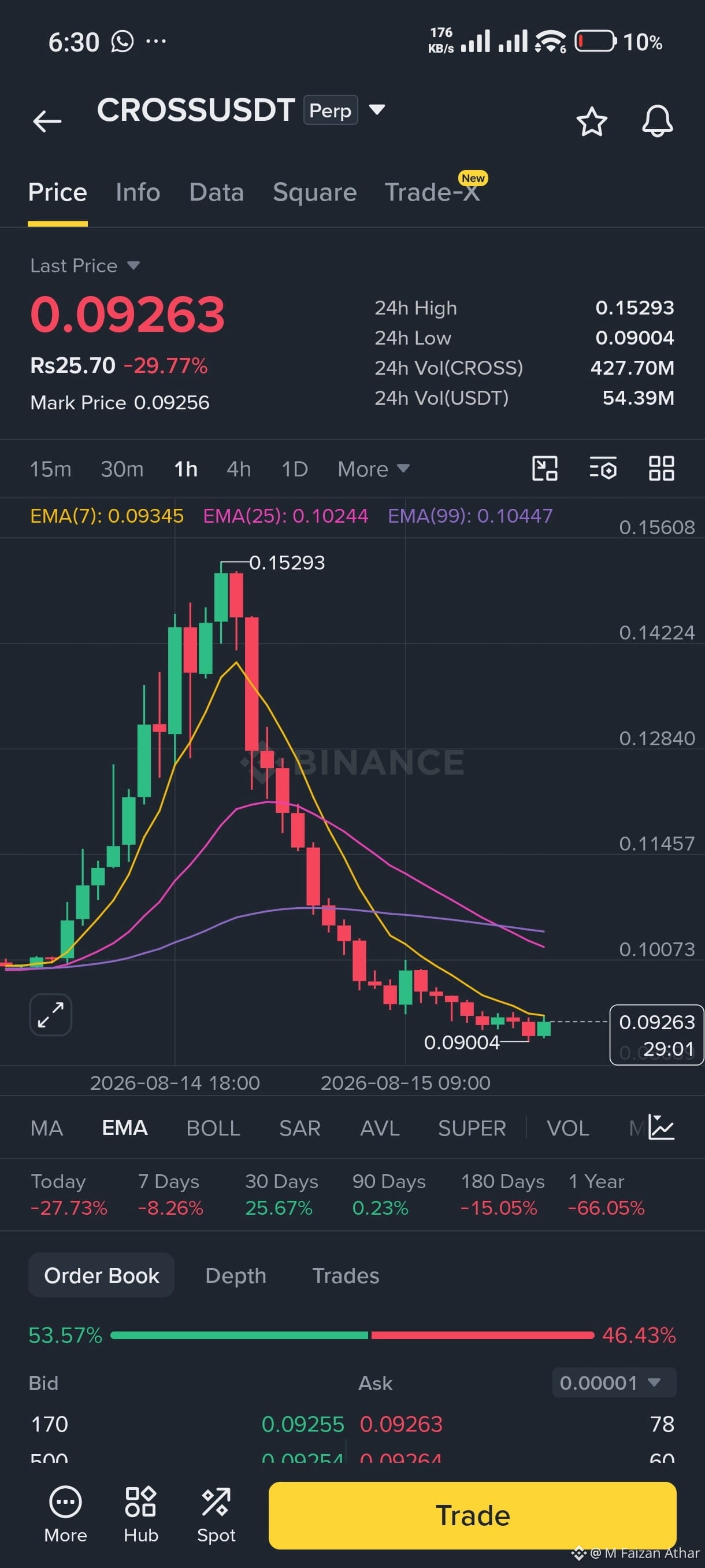Tap the red ask ratio bar
The width and height of the screenshot is (705, 1568).
coord(483,1335)
